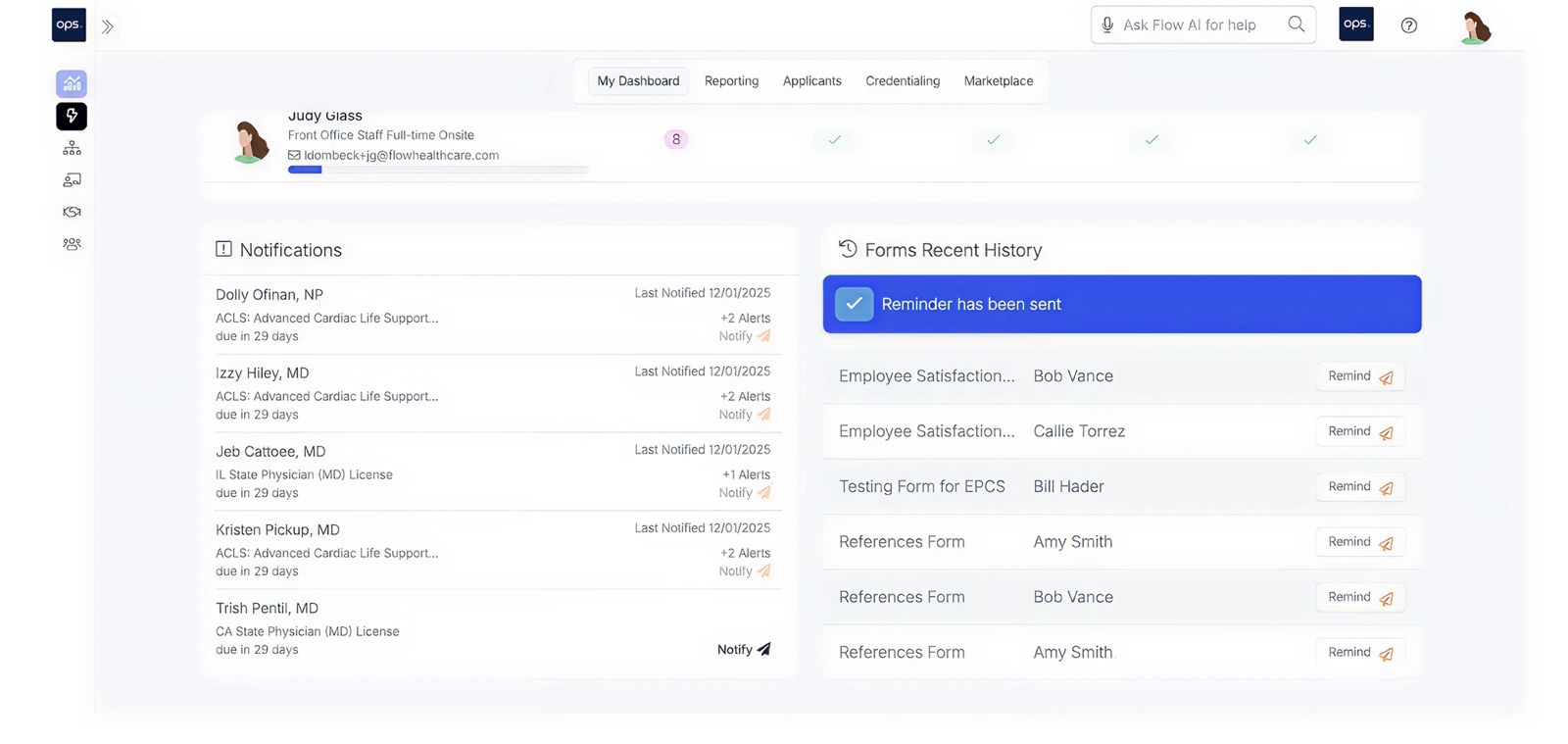
Task: Click the Forms Recent History clock icon
Action: tap(848, 249)
